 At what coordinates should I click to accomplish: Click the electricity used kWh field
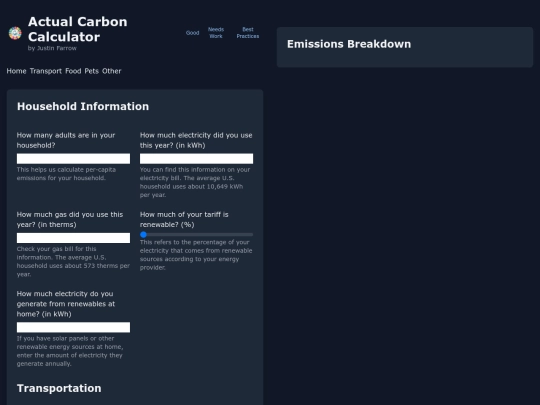pos(196,158)
